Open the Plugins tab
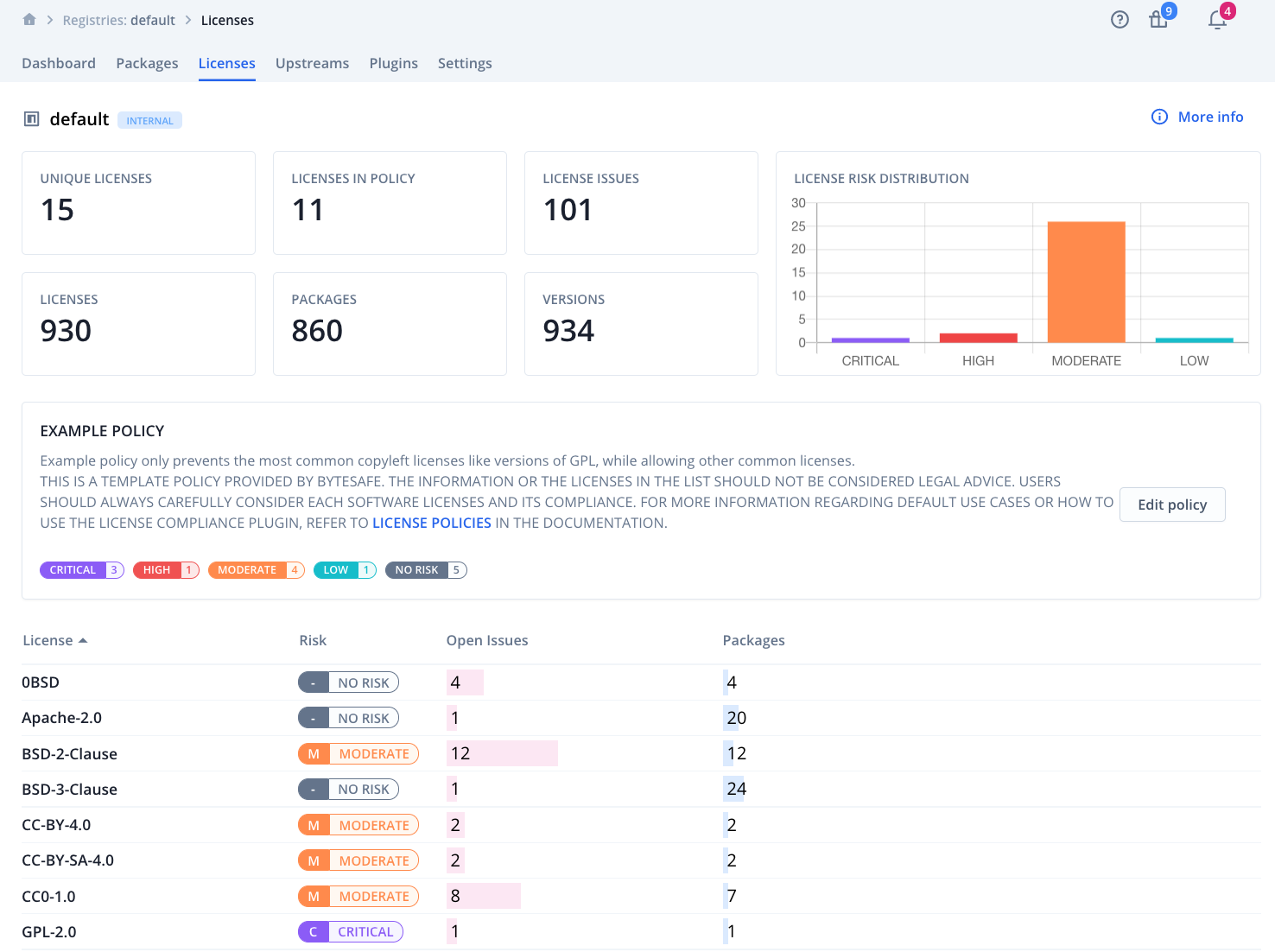Viewport: 1275px width, 952px height. click(x=393, y=63)
